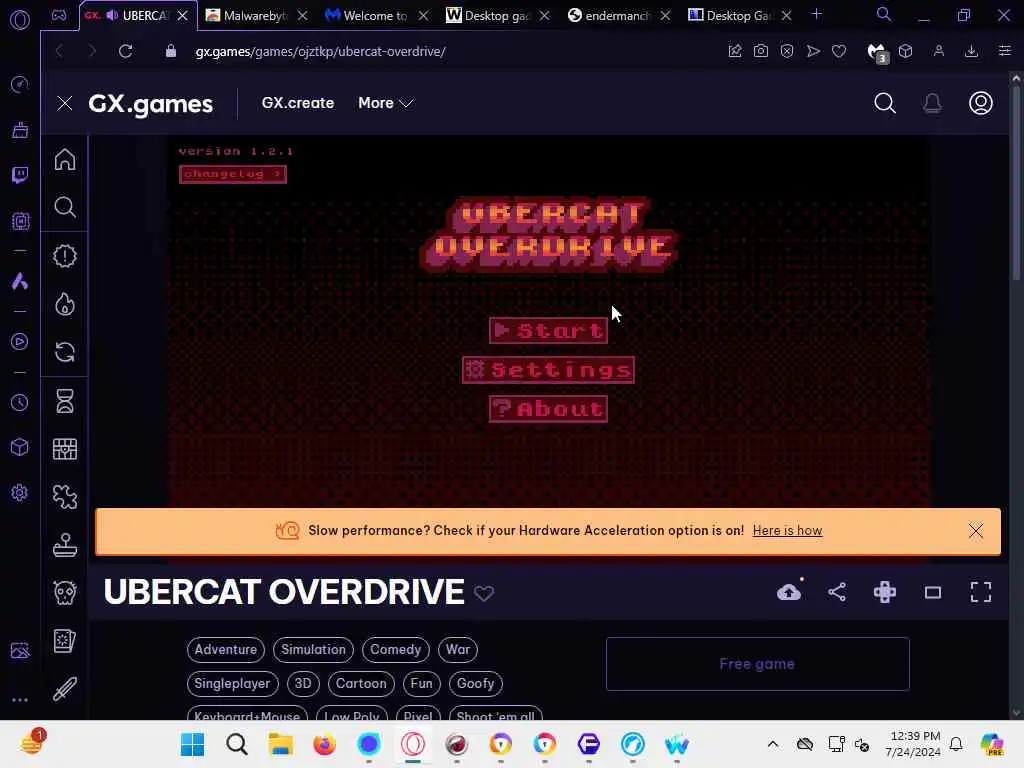Open Windows Start menu
The width and height of the screenshot is (1024, 768).
193,744
